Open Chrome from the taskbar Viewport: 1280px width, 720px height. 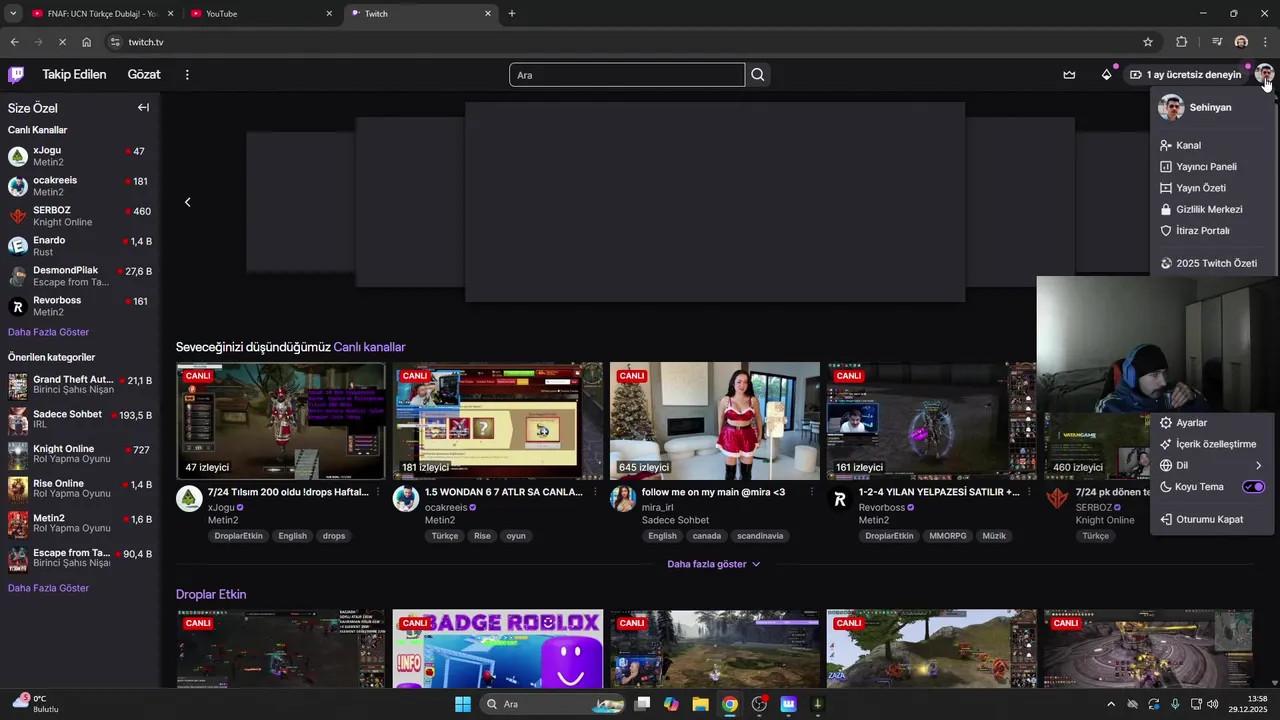coord(730,704)
